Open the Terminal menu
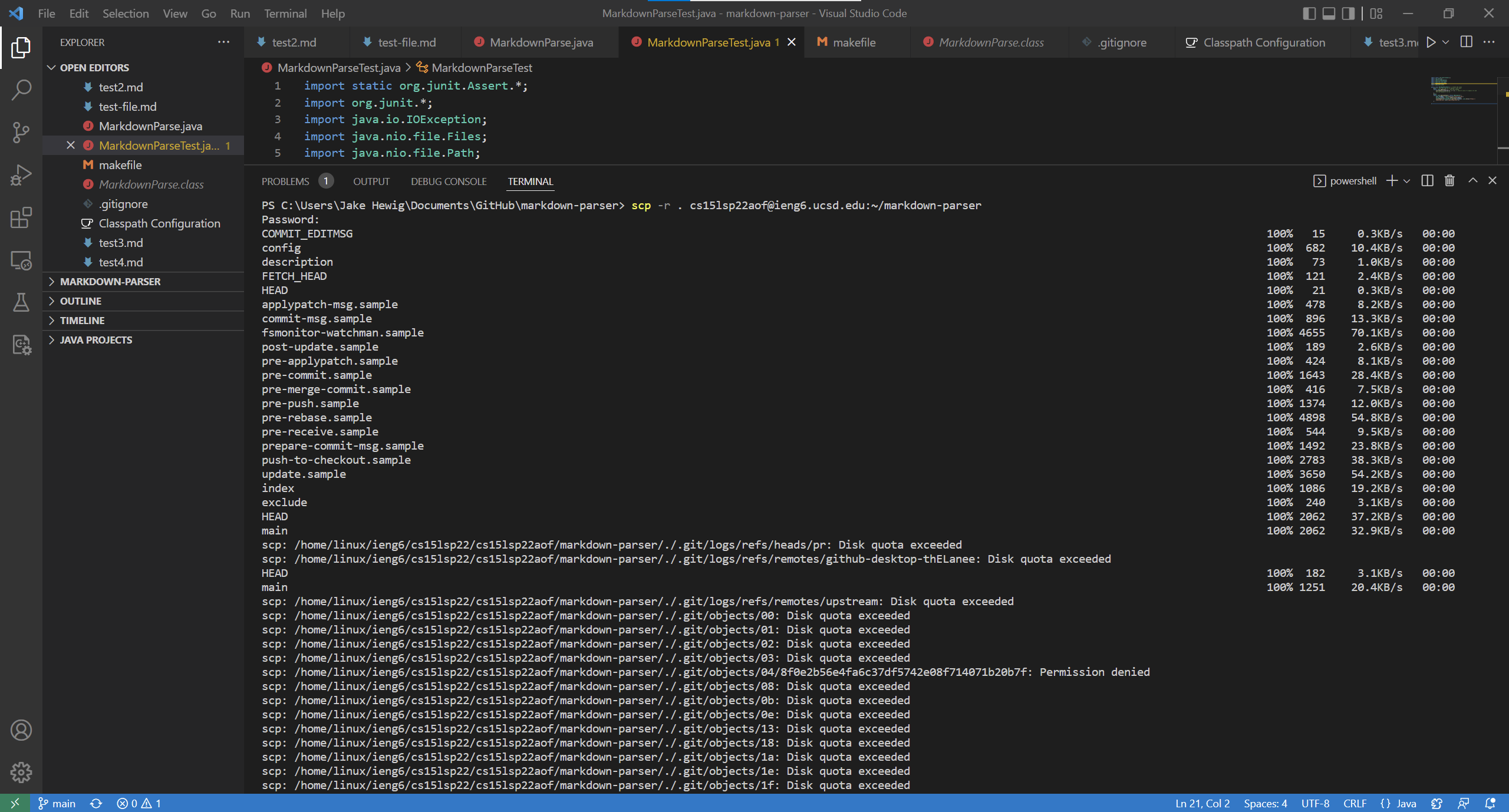 [285, 14]
